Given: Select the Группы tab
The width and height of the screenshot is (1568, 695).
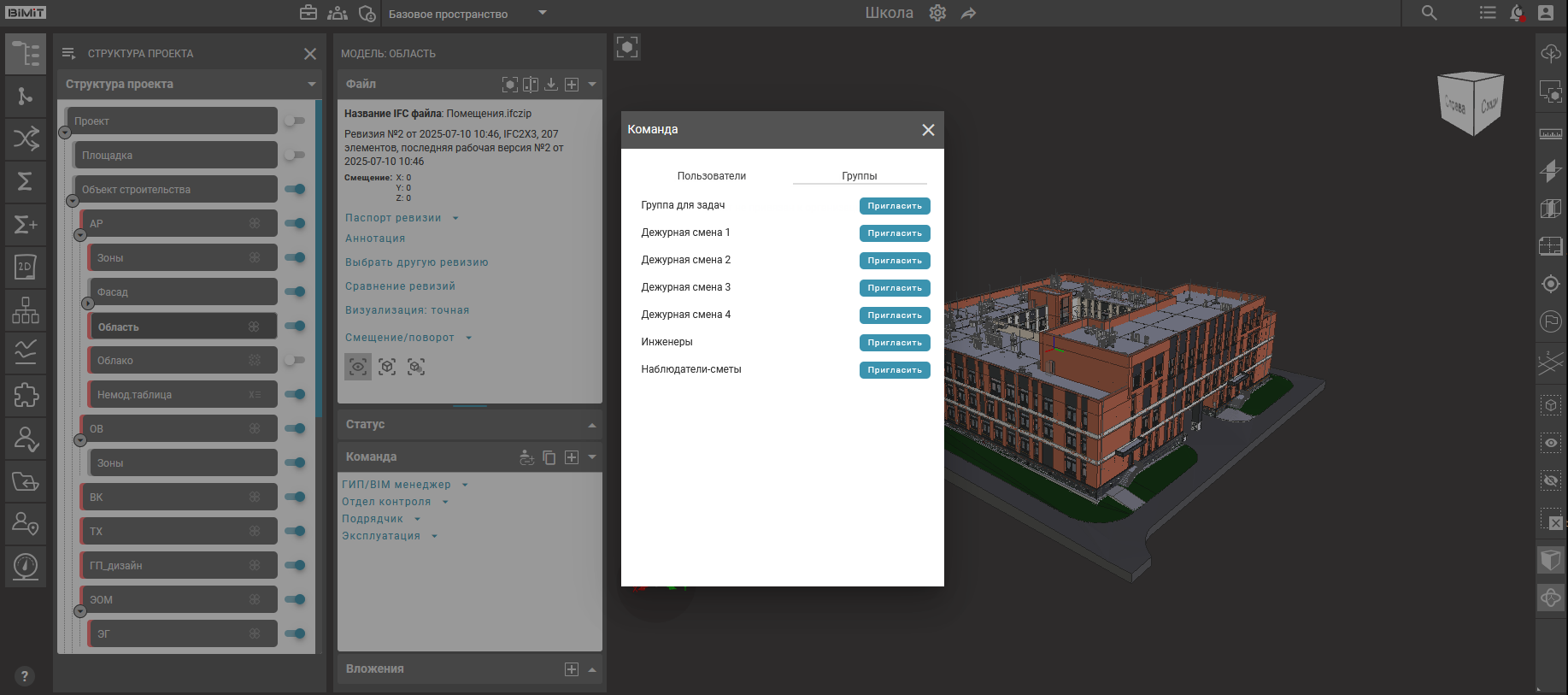Looking at the screenshot, I should 859,176.
